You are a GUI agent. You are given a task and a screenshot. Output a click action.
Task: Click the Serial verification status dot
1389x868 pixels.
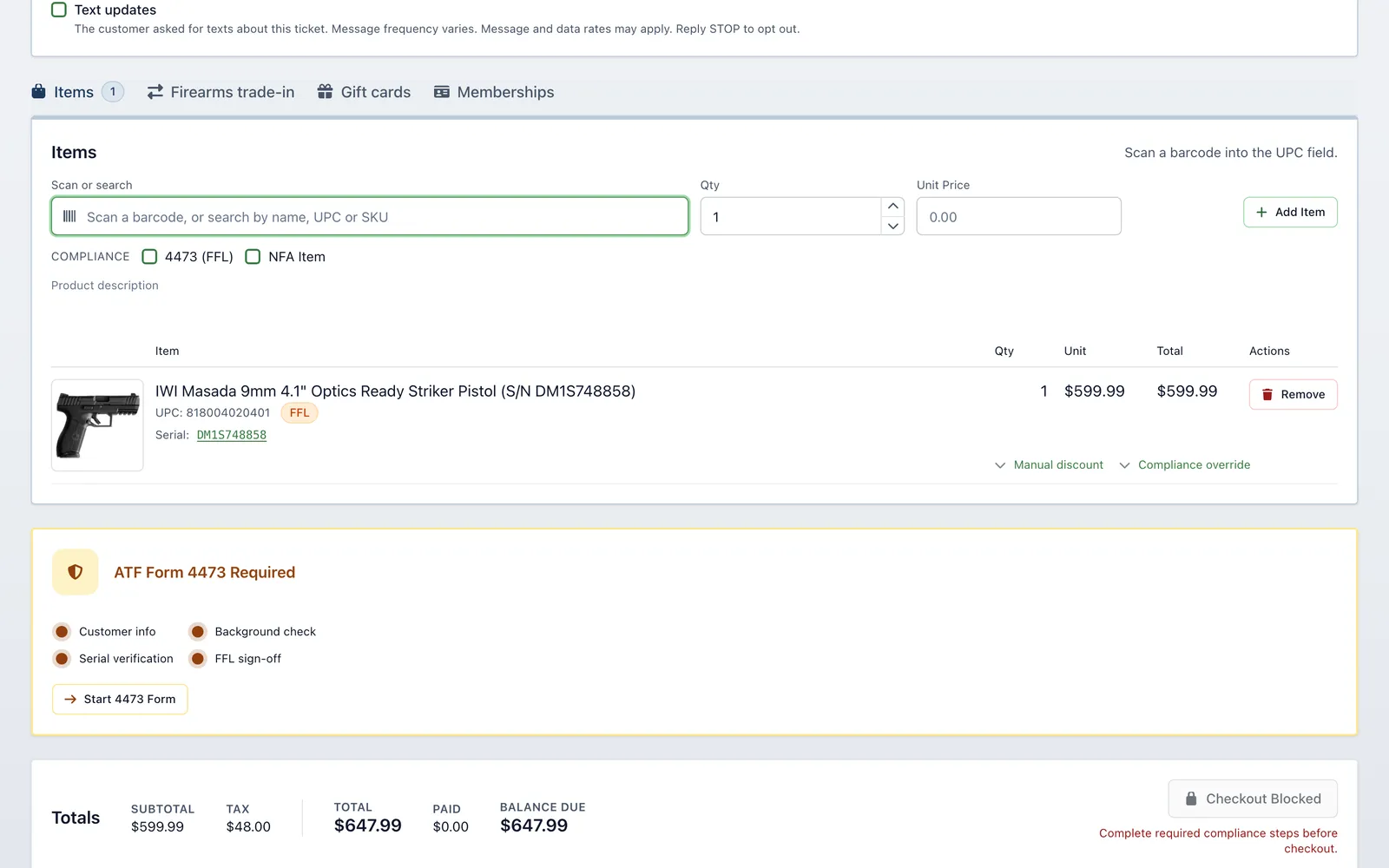[x=62, y=659]
